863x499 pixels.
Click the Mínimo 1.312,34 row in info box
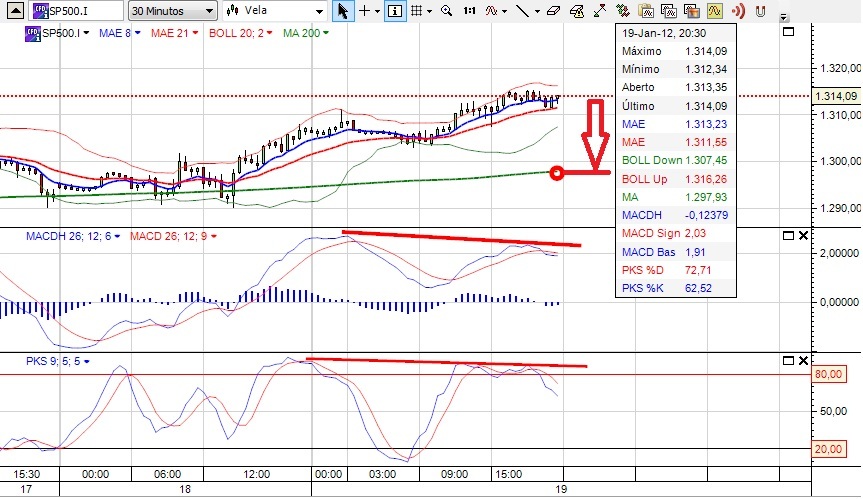(675, 69)
